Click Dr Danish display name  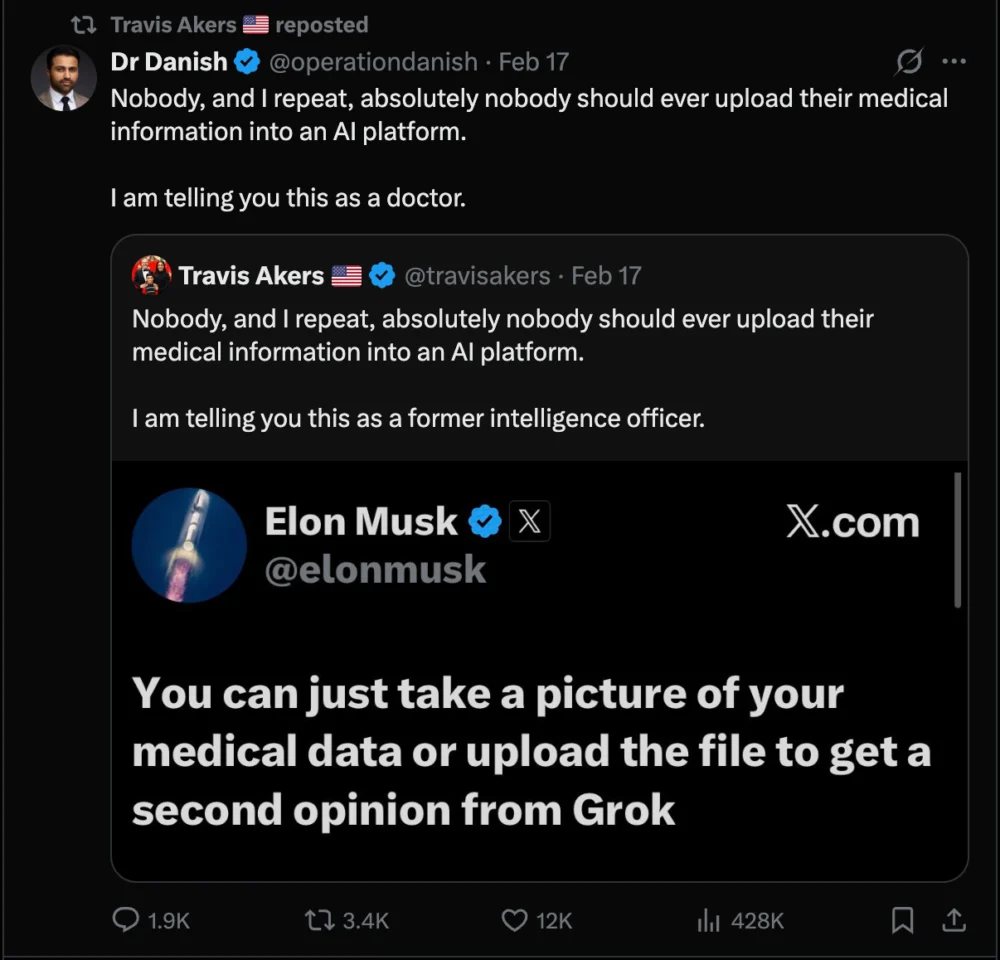(x=169, y=62)
